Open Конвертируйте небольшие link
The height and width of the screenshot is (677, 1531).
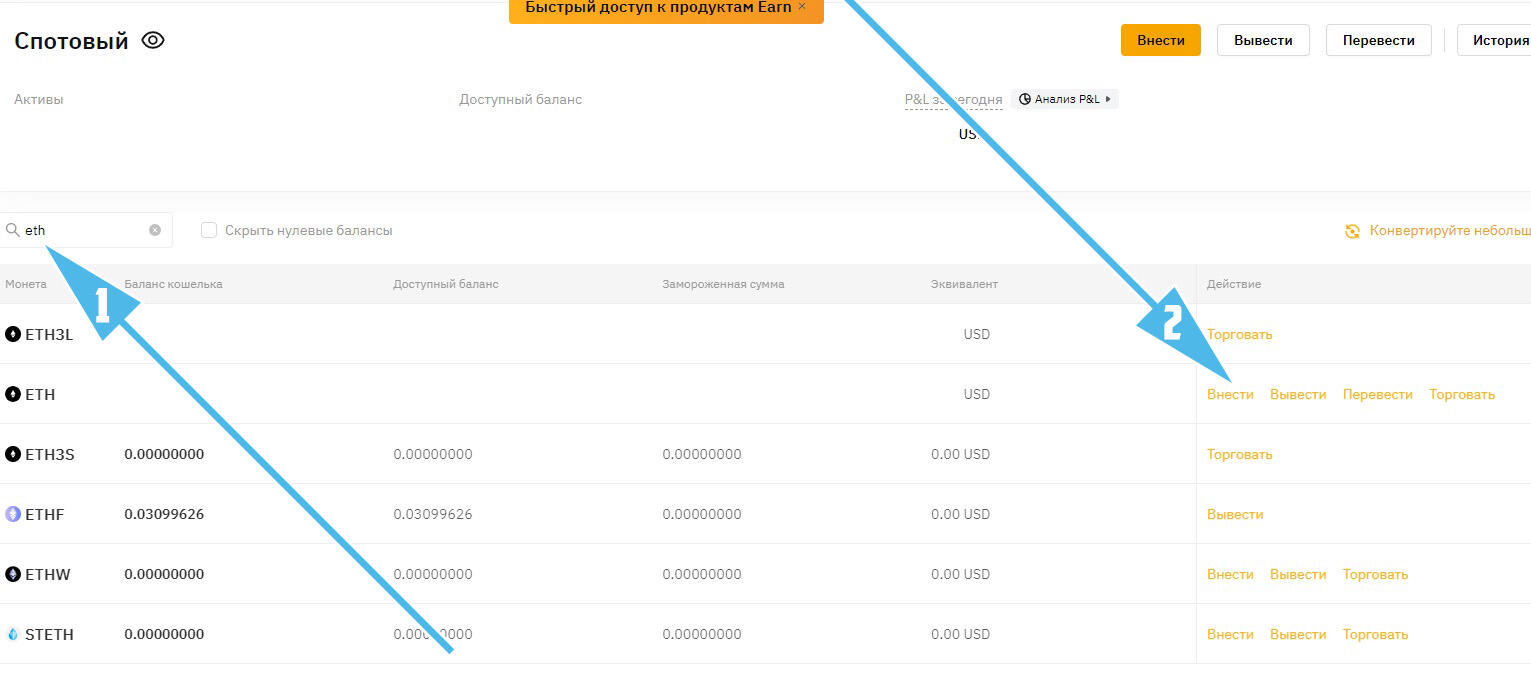click(x=1450, y=231)
